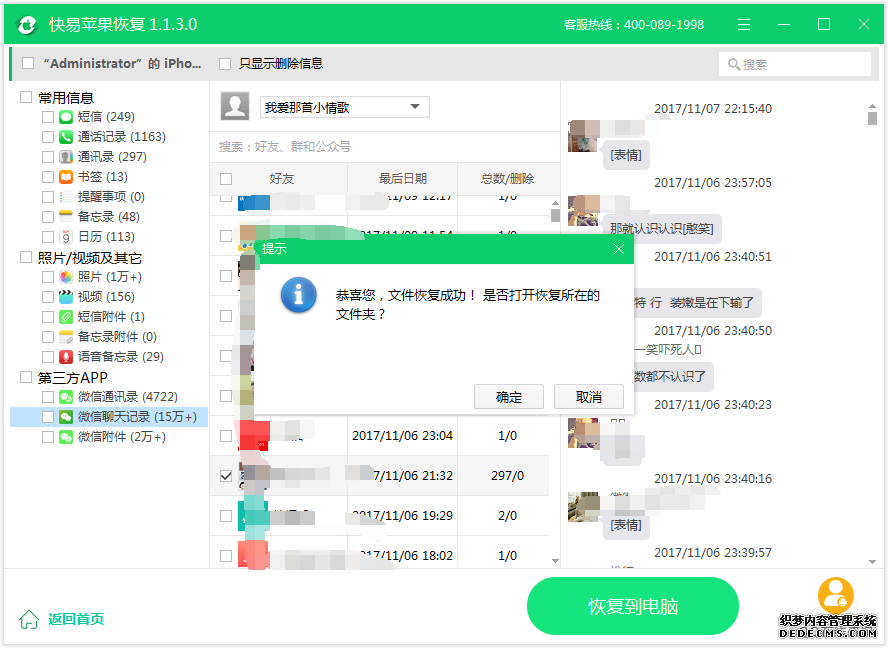This screenshot has height=648, width=888.
Task: Click the 书签 bookmark icon
Action: tap(66, 177)
